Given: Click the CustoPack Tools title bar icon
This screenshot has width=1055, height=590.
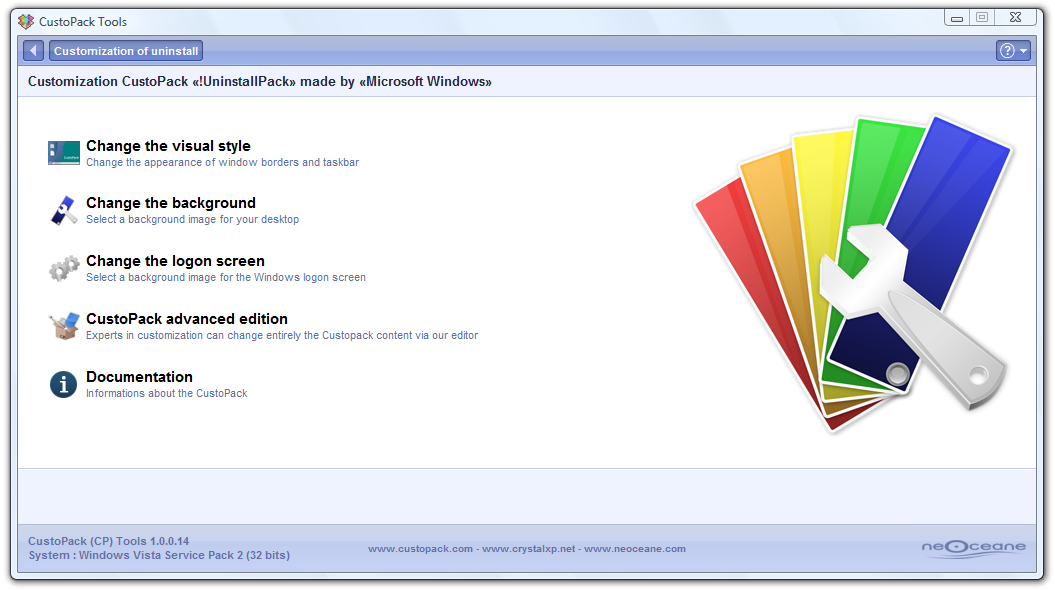Looking at the screenshot, I should click(x=26, y=22).
